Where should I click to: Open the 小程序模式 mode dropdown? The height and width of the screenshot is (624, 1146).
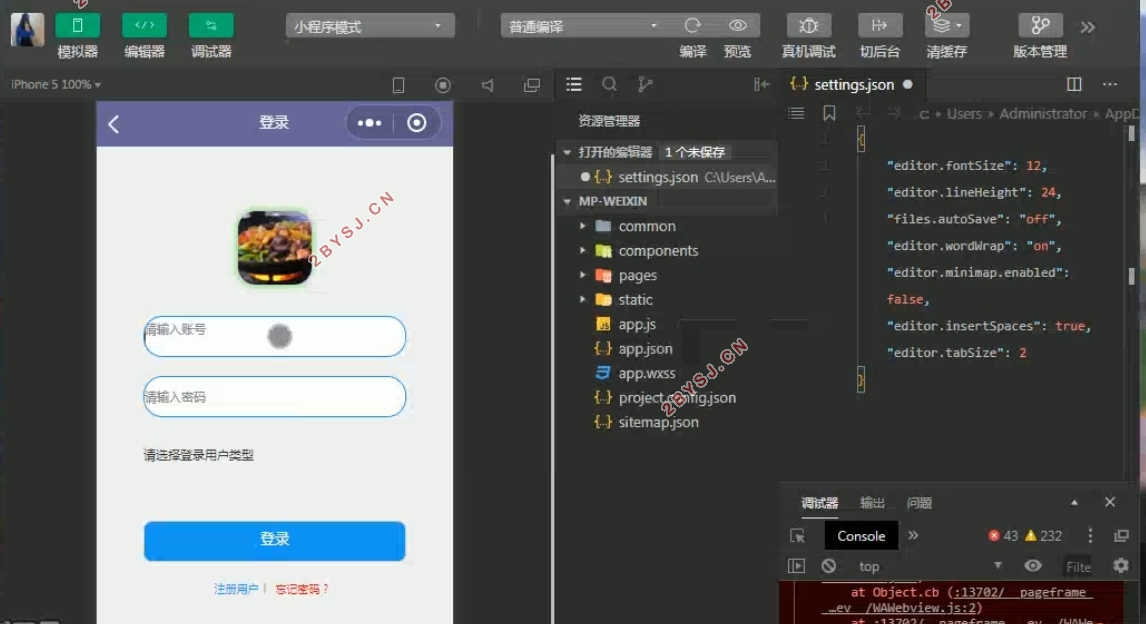click(x=370, y=26)
